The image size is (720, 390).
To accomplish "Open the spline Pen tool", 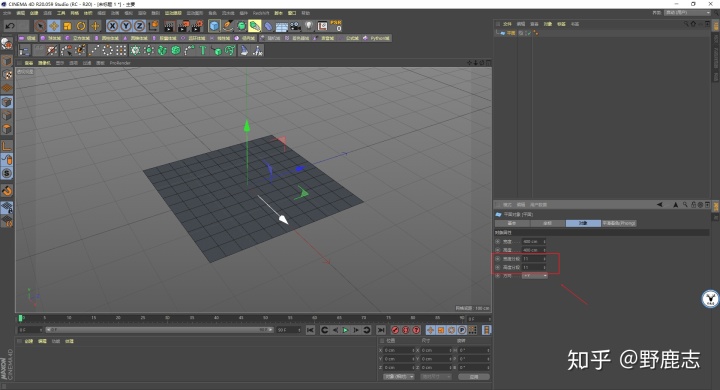I will (x=228, y=26).
